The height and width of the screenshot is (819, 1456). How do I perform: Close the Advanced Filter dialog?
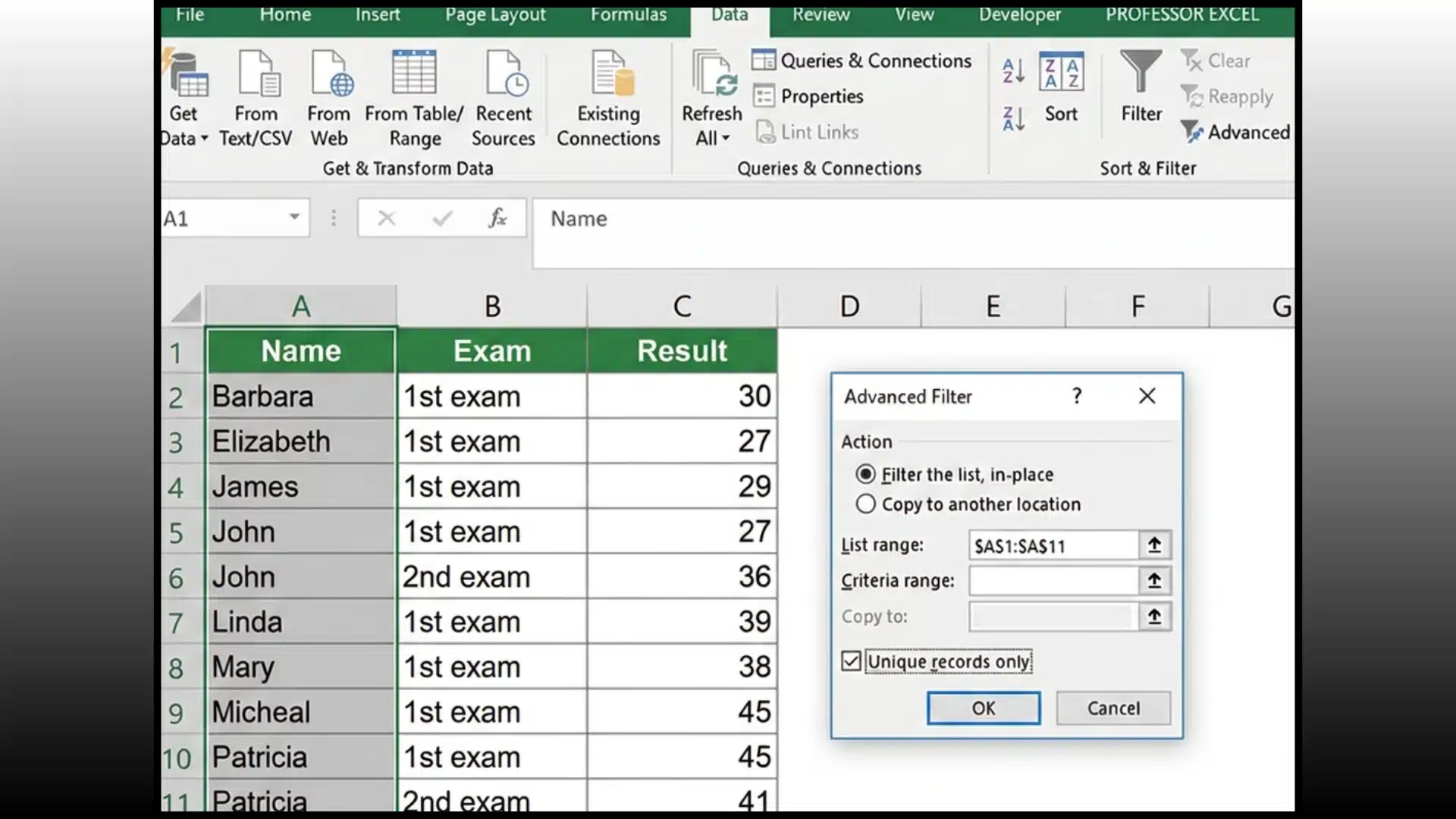click(x=1147, y=396)
